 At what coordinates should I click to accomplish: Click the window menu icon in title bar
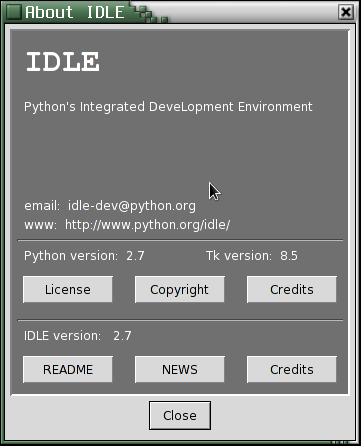pyautogui.click(x=13, y=12)
